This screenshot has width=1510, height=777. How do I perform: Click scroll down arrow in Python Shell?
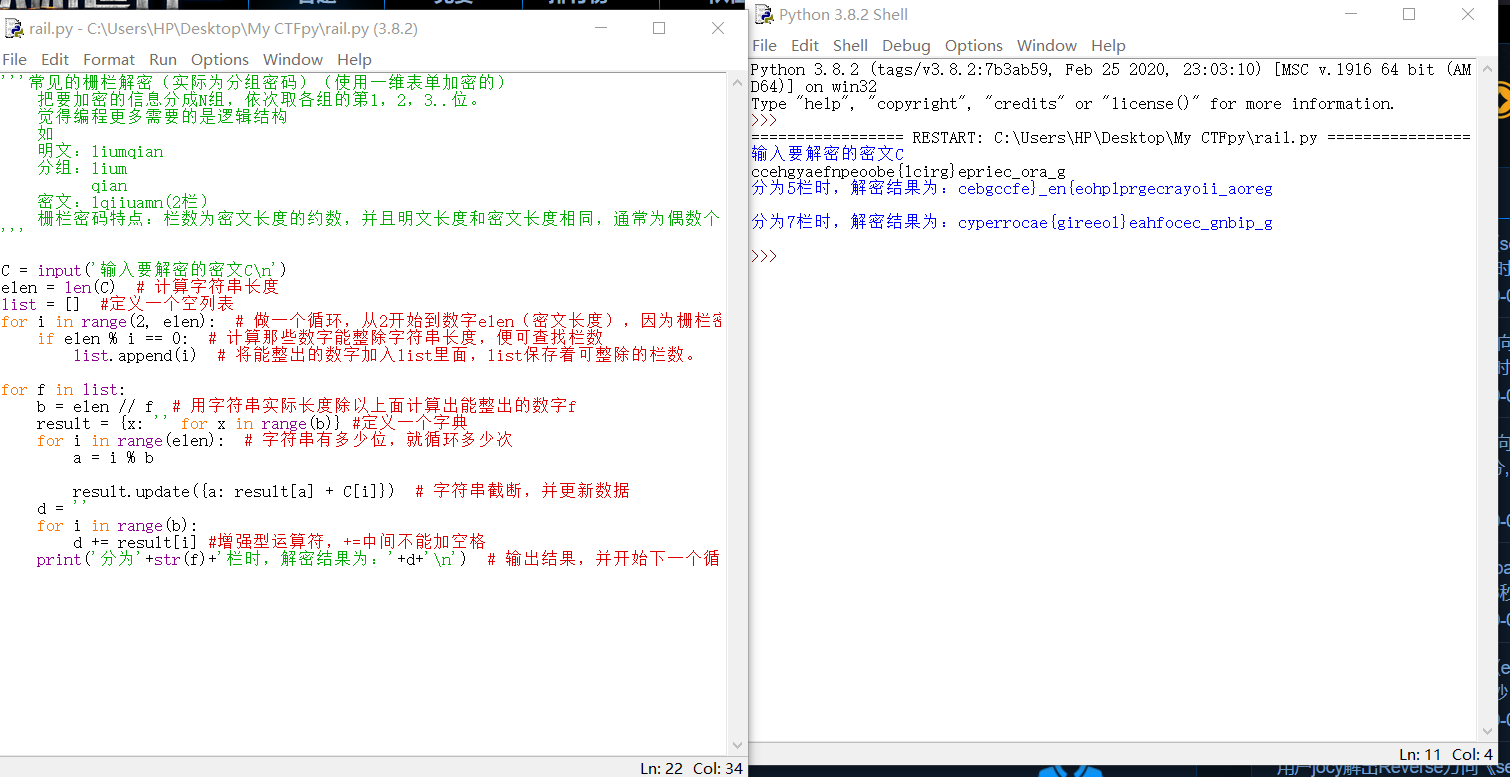pos(1485,732)
